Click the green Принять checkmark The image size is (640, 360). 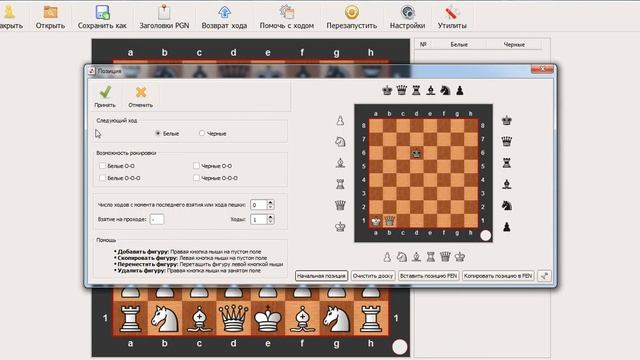(x=105, y=92)
